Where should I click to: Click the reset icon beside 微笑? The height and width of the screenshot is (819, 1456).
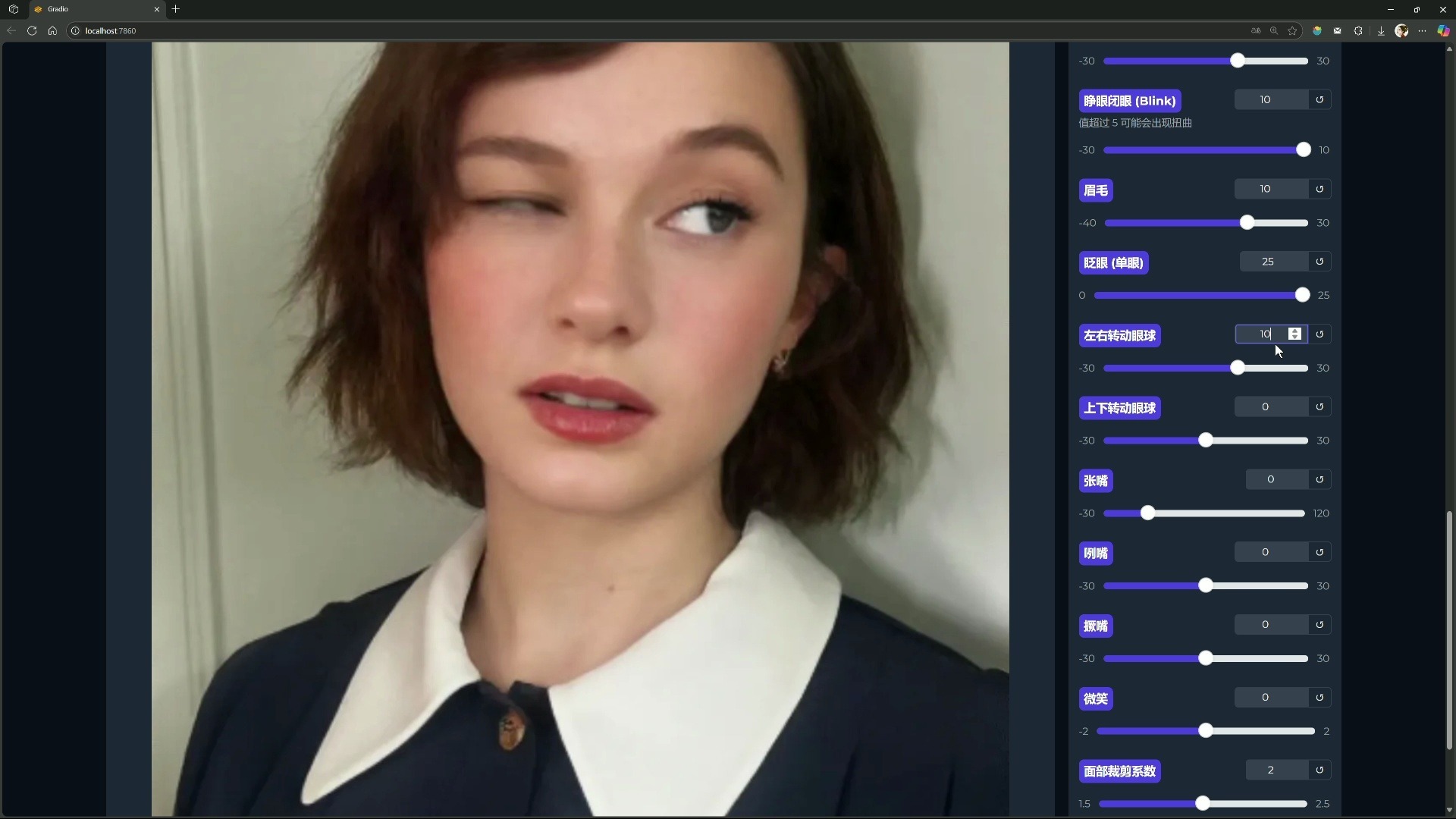pyautogui.click(x=1319, y=698)
